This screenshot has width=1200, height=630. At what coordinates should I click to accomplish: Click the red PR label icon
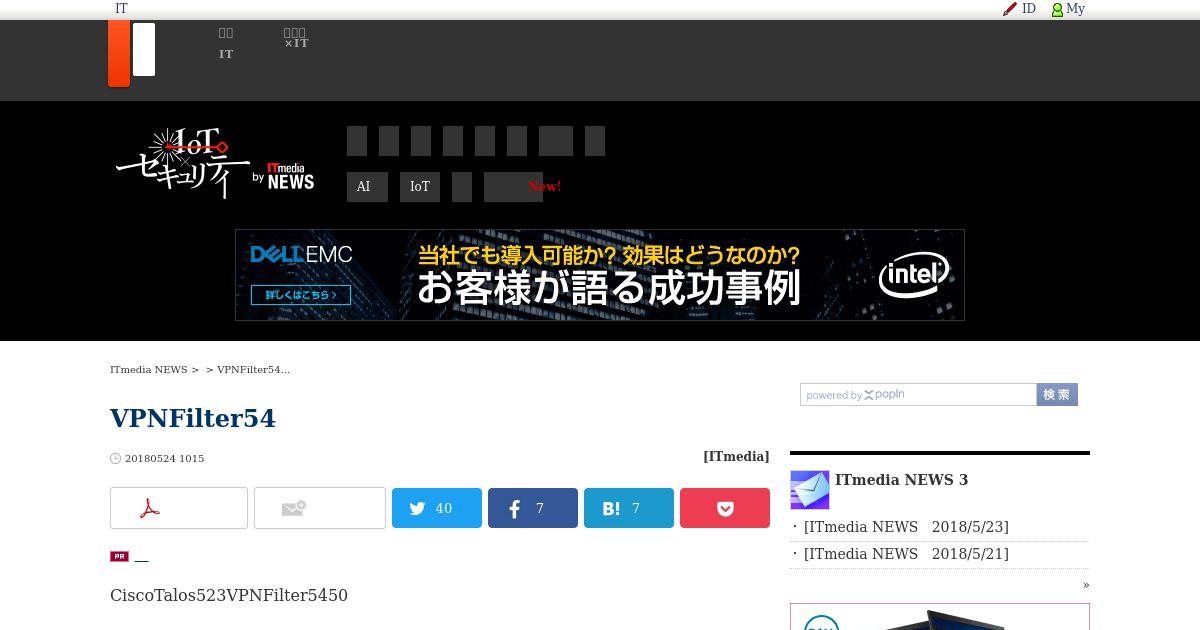point(119,556)
